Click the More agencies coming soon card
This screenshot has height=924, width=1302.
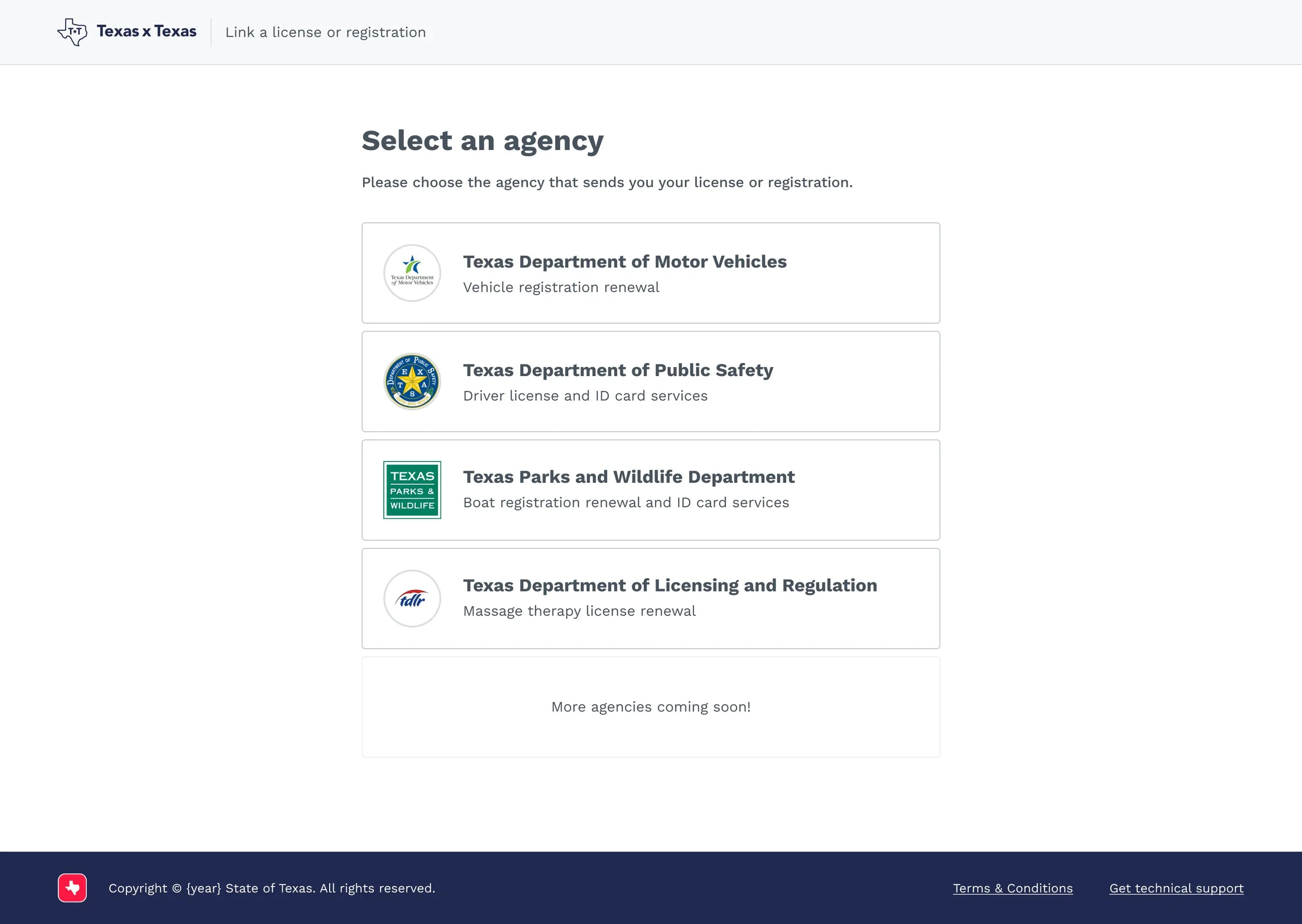point(650,707)
